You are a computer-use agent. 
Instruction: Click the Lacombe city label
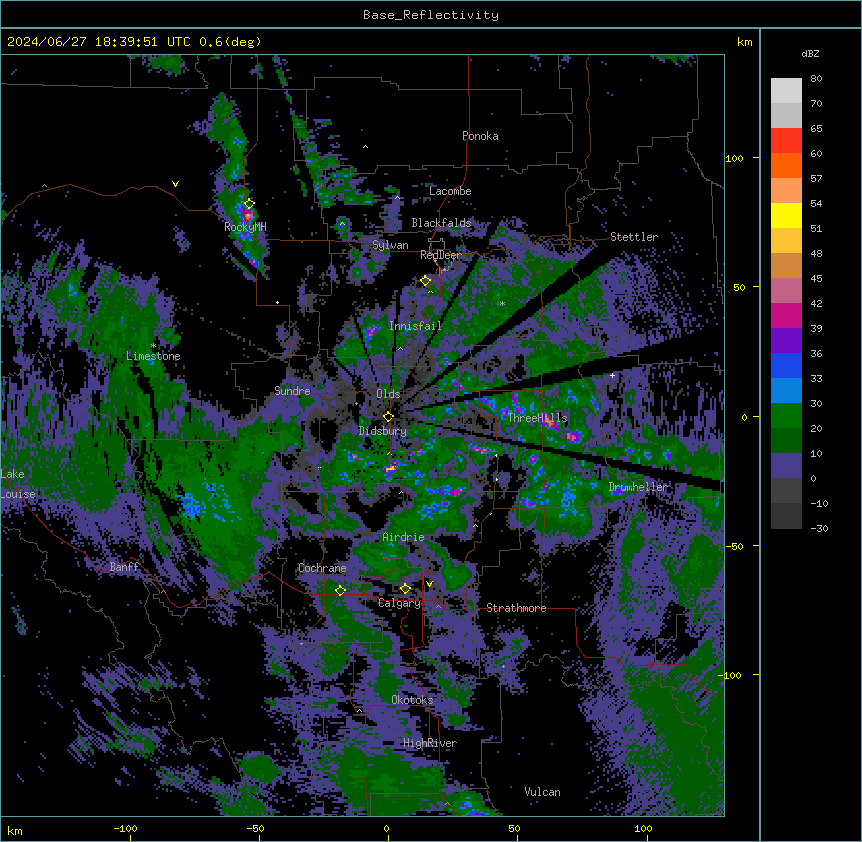point(450,191)
